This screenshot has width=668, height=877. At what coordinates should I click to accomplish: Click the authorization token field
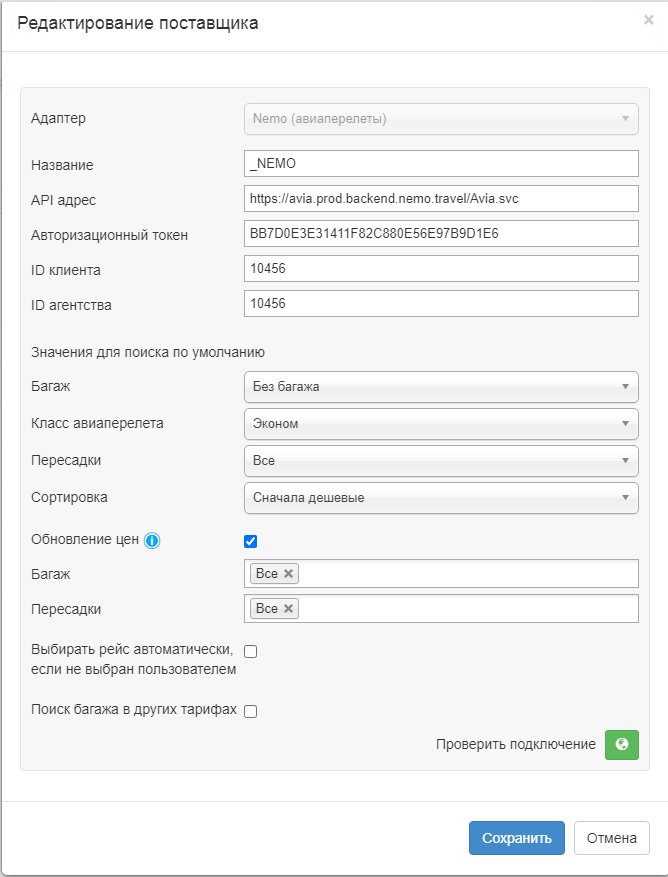(440, 233)
